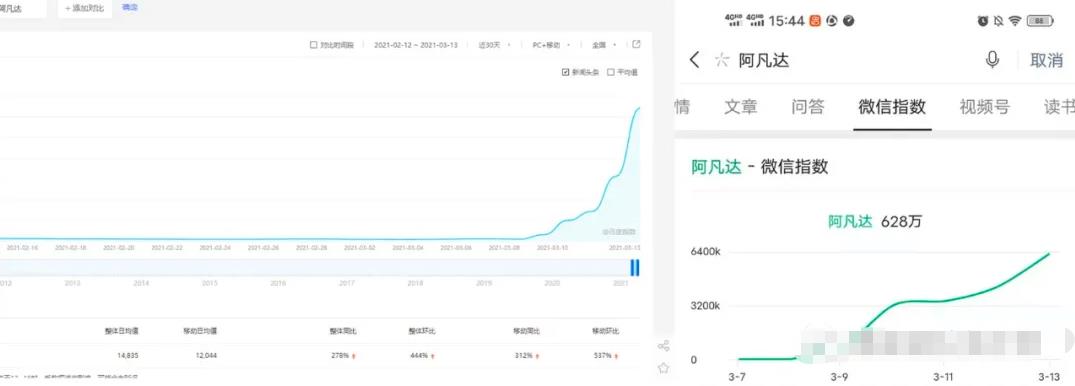
Task: Tap the 取消 cancel button
Action: (x=1047, y=60)
